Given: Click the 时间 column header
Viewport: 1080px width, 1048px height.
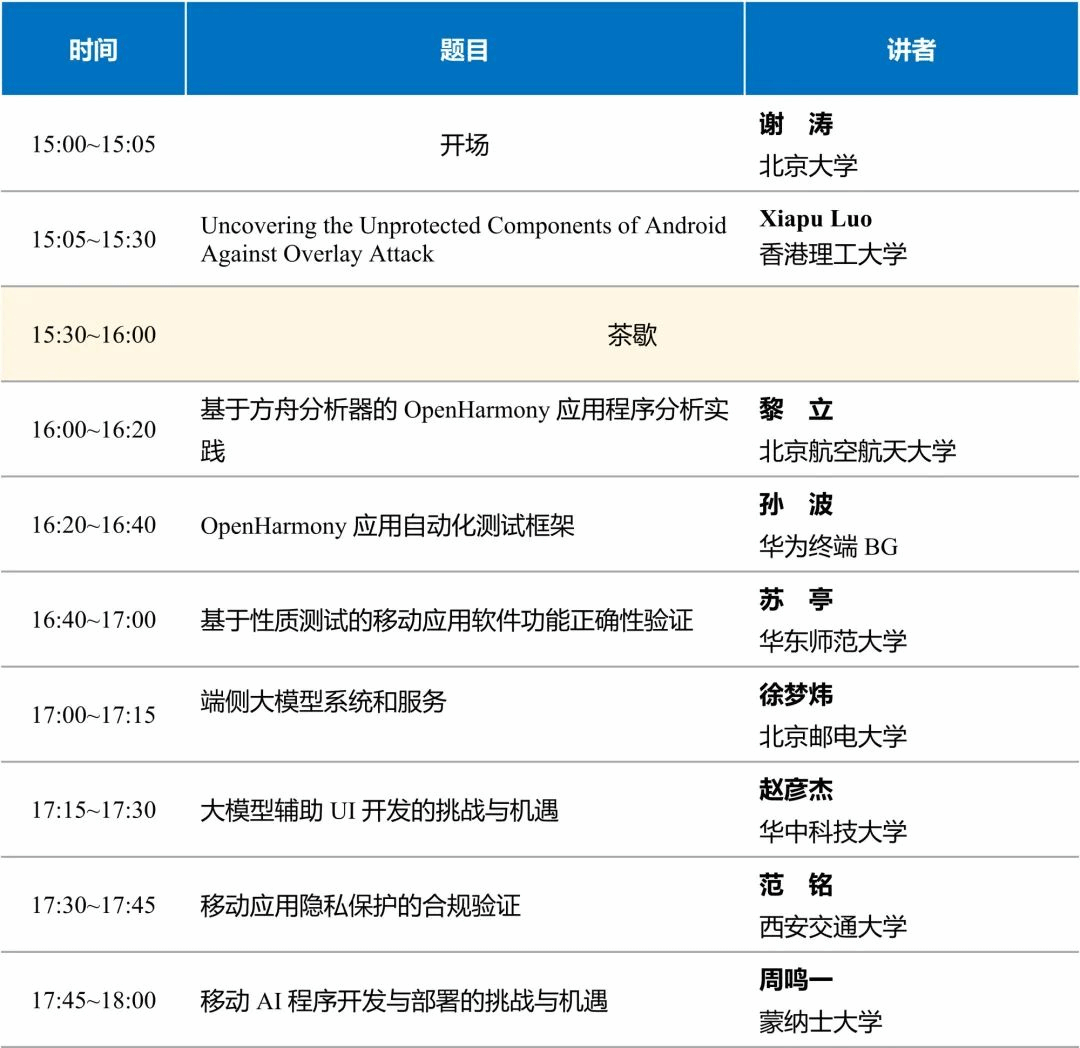Looking at the screenshot, I should point(93,50).
